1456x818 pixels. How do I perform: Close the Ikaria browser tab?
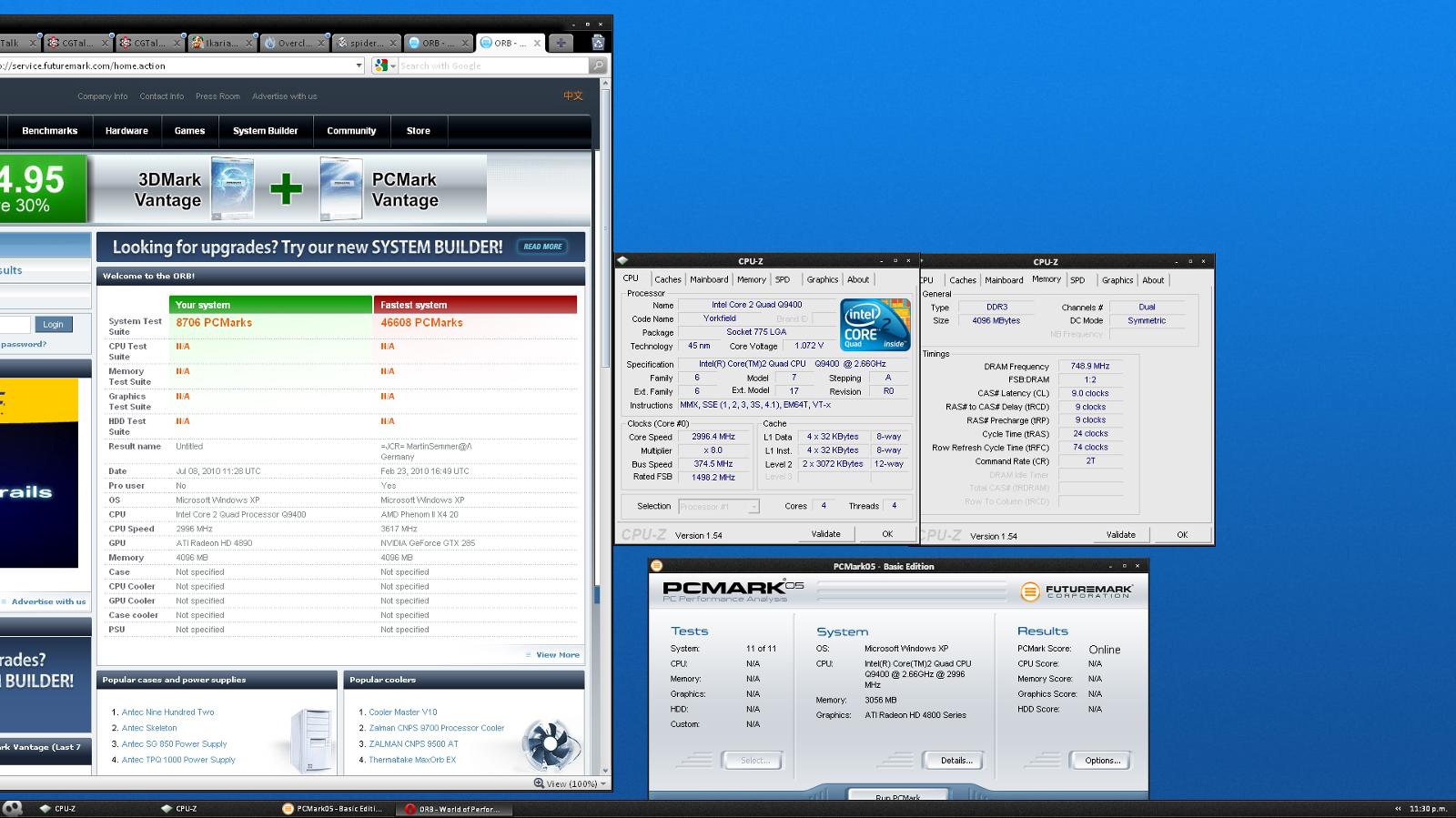click(248, 43)
